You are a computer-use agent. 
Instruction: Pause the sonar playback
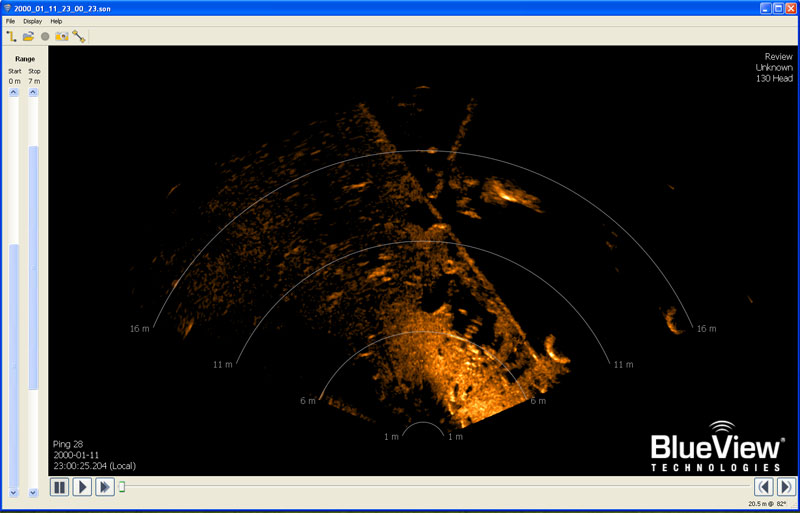59,487
